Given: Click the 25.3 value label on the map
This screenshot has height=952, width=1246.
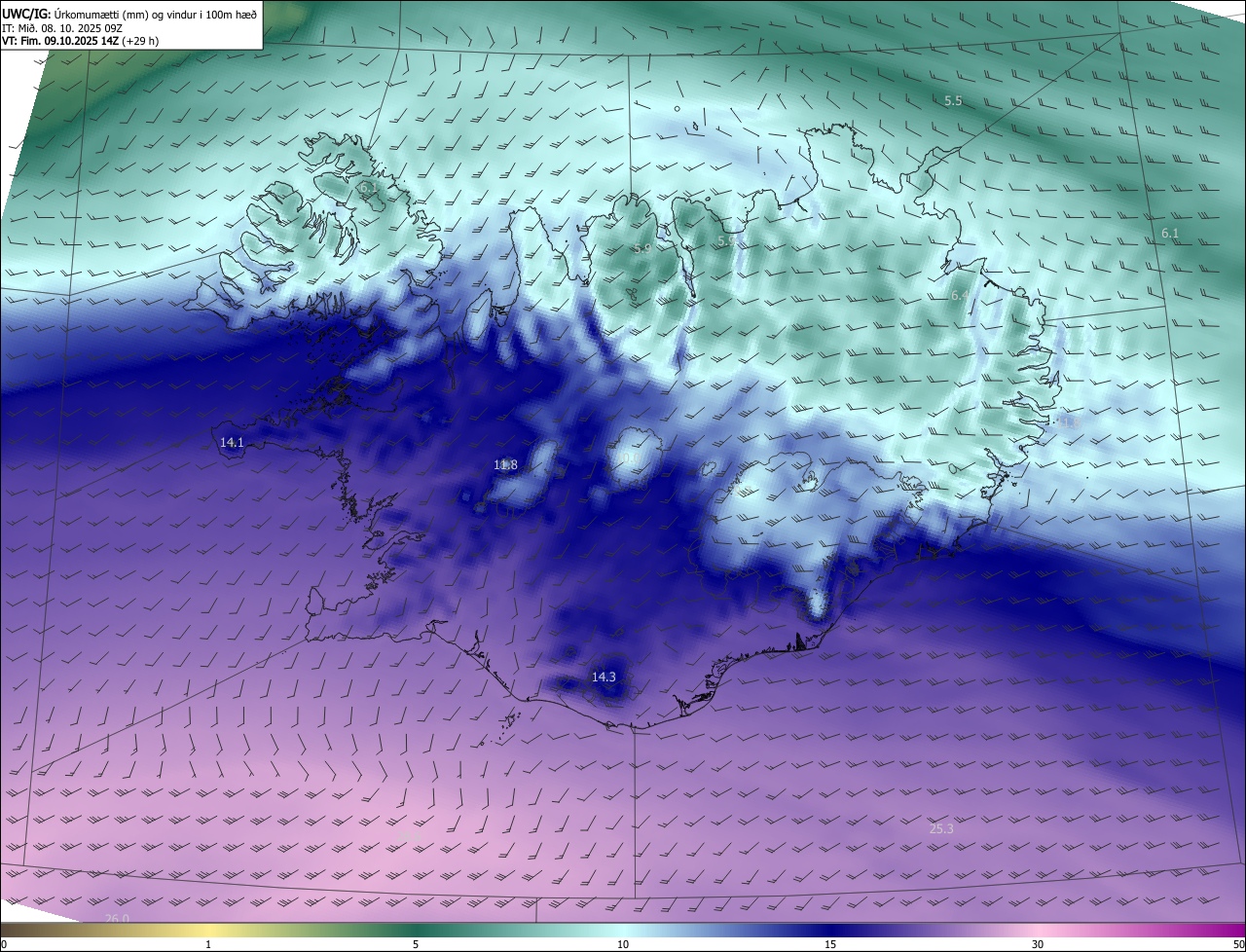Looking at the screenshot, I should click(x=941, y=829).
